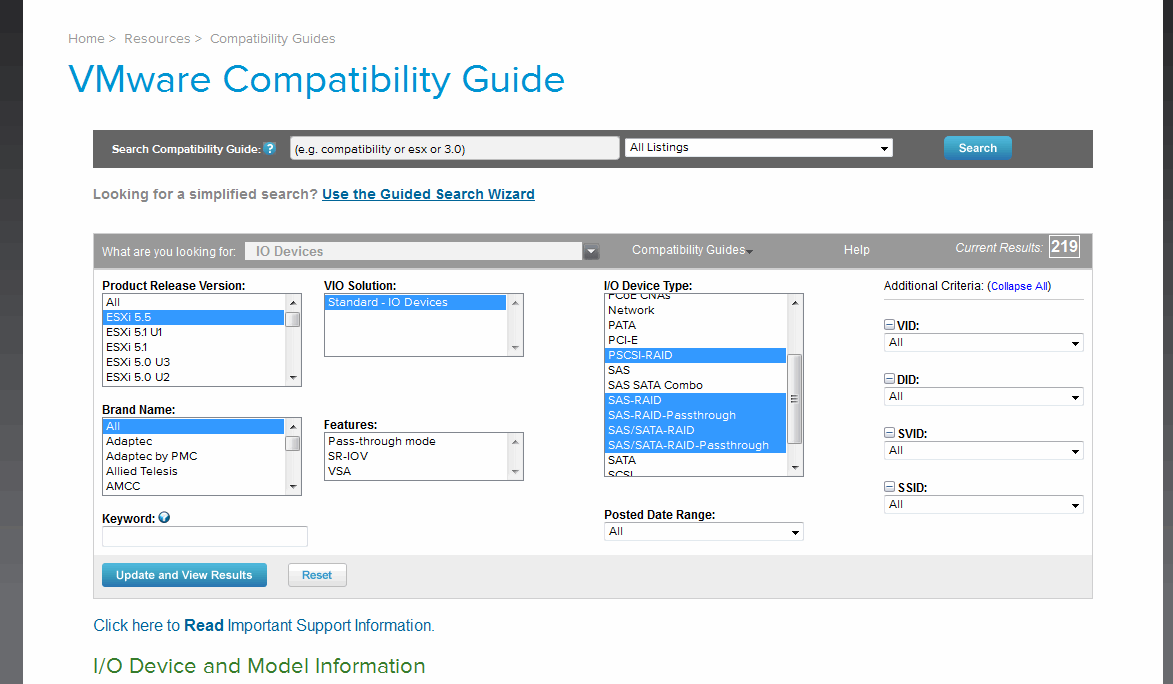The width and height of the screenshot is (1173, 684).
Task: Select ESXi 5.5 in Product Release Version
Action: coord(193,317)
